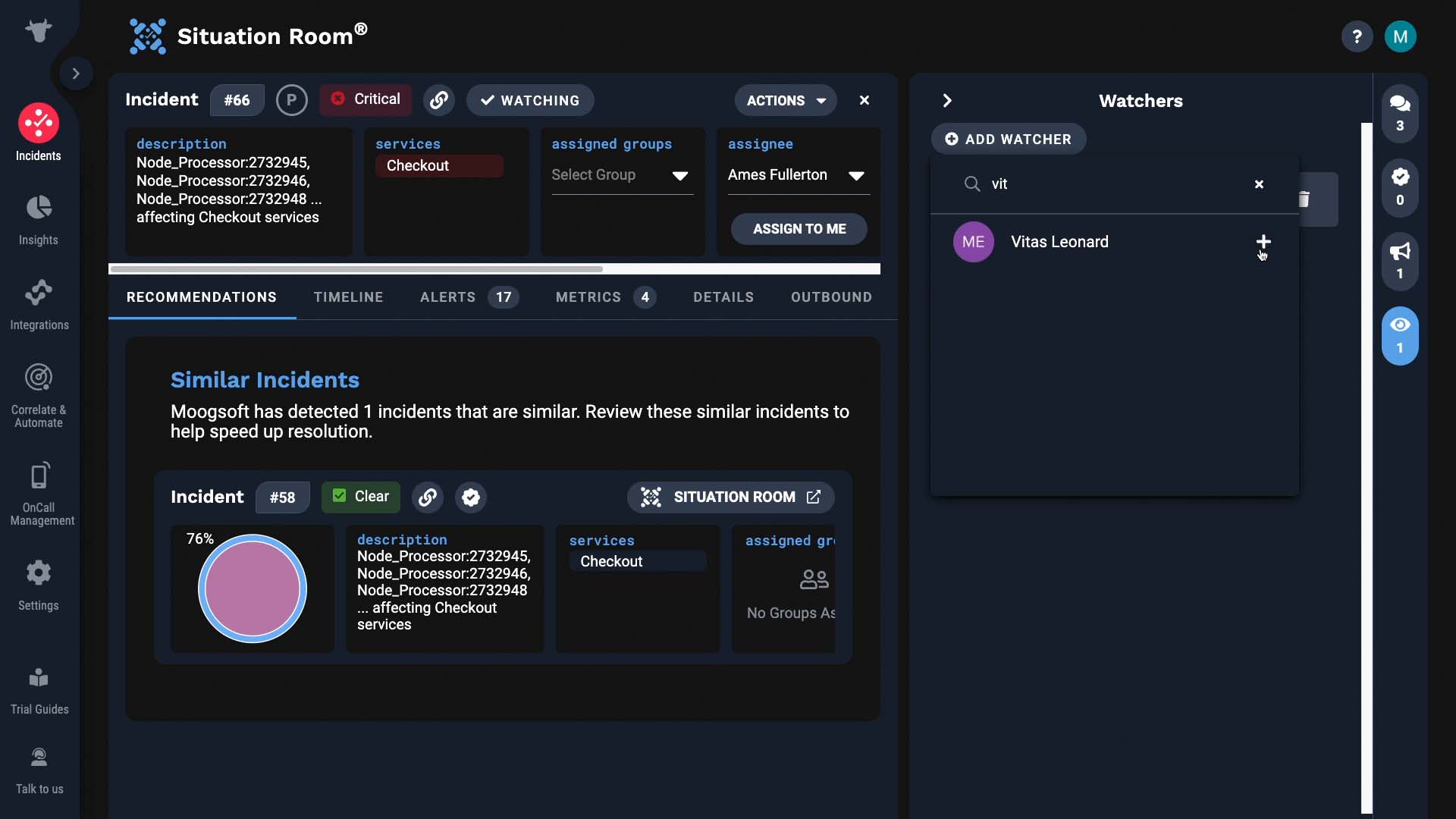Clear the watcher search text
Image resolution: width=1456 pixels, height=819 pixels.
tap(1259, 184)
